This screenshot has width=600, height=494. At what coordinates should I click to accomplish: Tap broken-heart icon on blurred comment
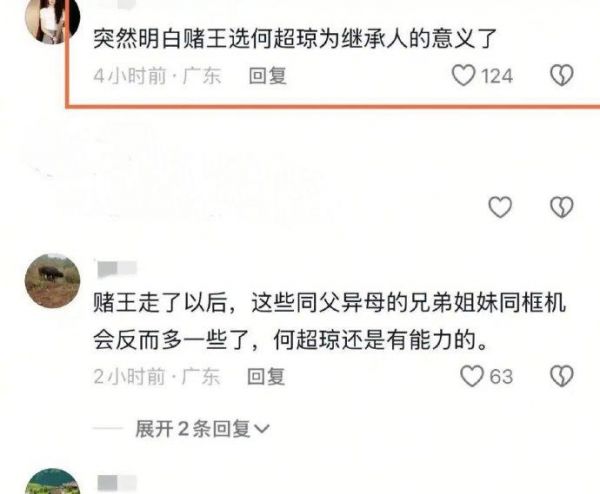pyautogui.click(x=562, y=207)
